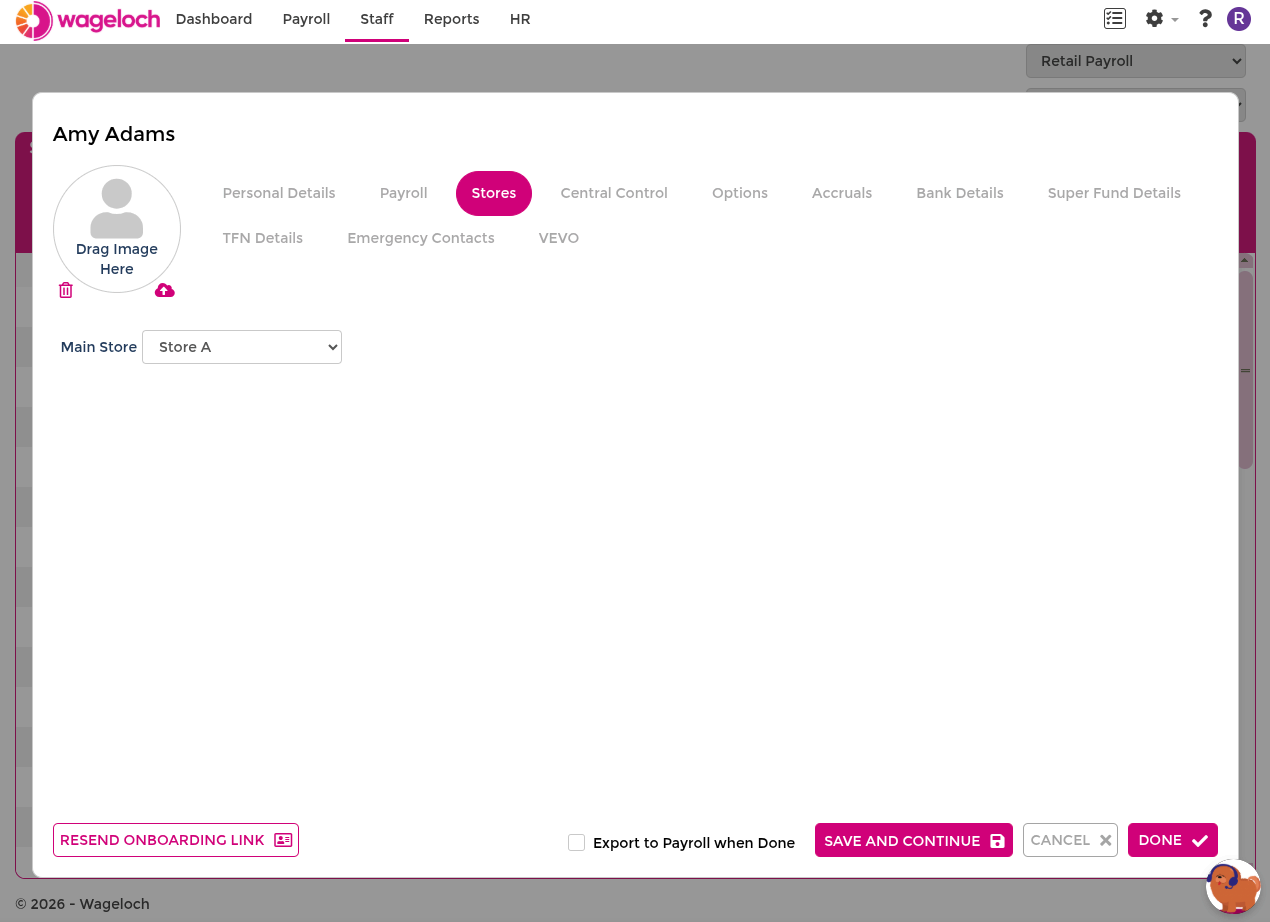
Task: Tick Export to Payroll when Done
Action: click(576, 843)
